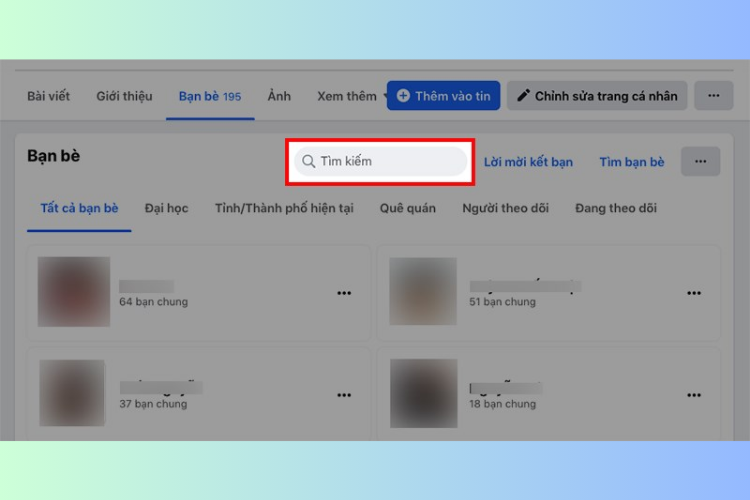Viewport: 750px width, 500px height.
Task: Open the Đang theo dõi tab
Action: [x=616, y=208]
